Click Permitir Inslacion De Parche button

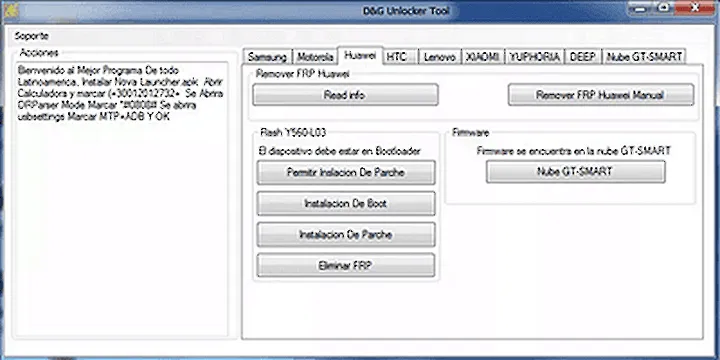pos(346,173)
